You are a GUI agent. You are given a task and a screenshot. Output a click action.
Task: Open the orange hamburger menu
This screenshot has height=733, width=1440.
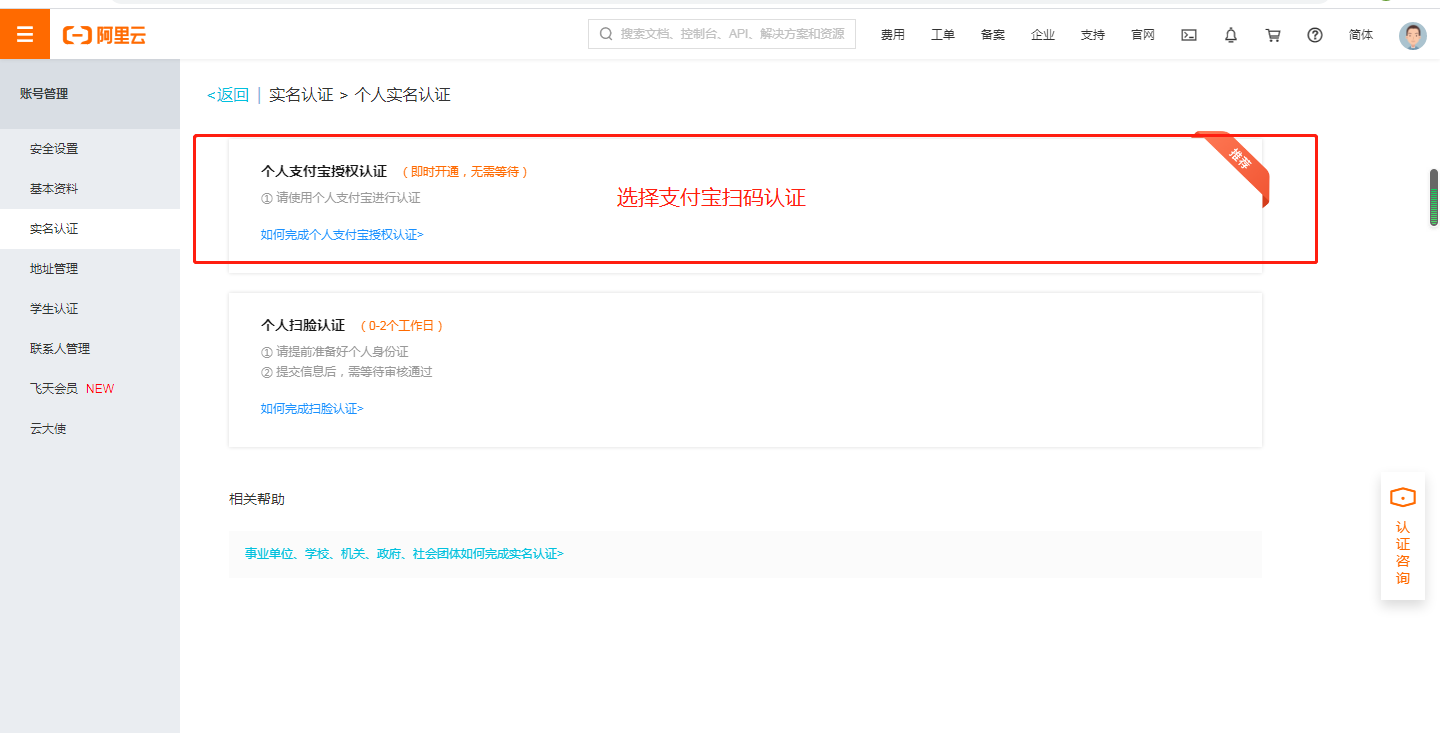click(25, 35)
